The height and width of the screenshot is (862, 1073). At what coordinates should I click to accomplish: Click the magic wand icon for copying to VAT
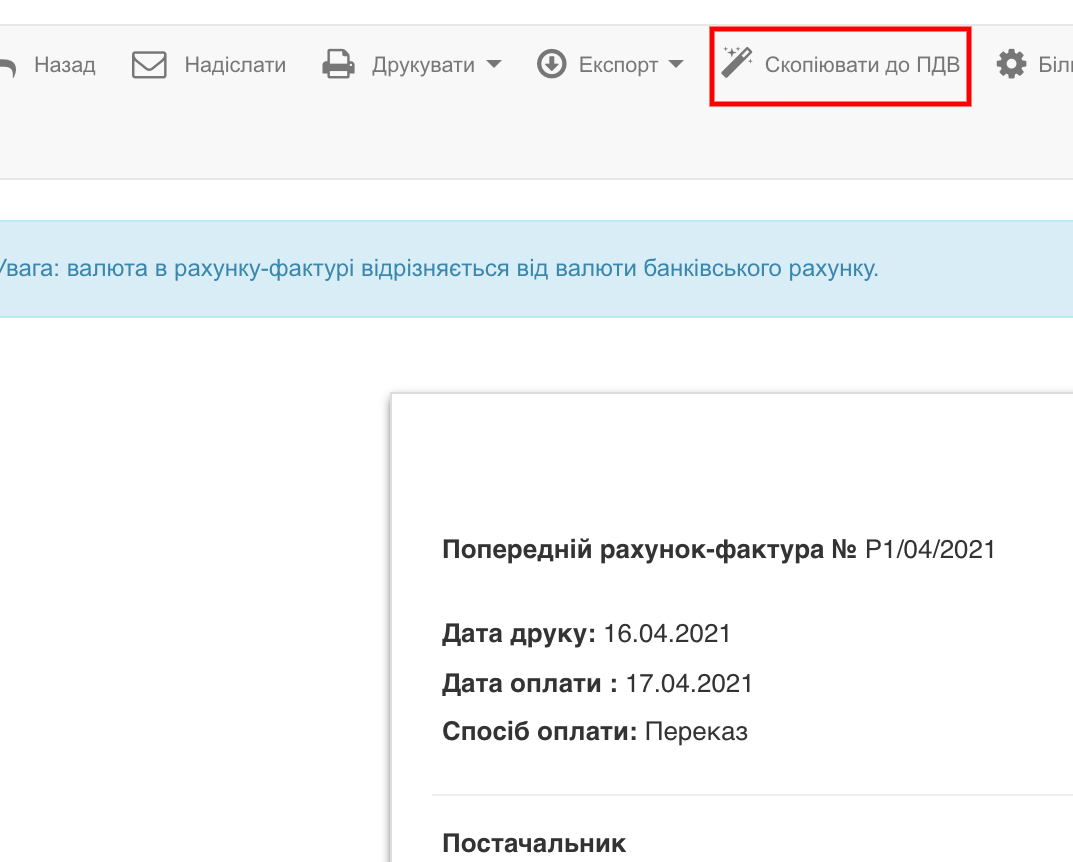(x=737, y=60)
